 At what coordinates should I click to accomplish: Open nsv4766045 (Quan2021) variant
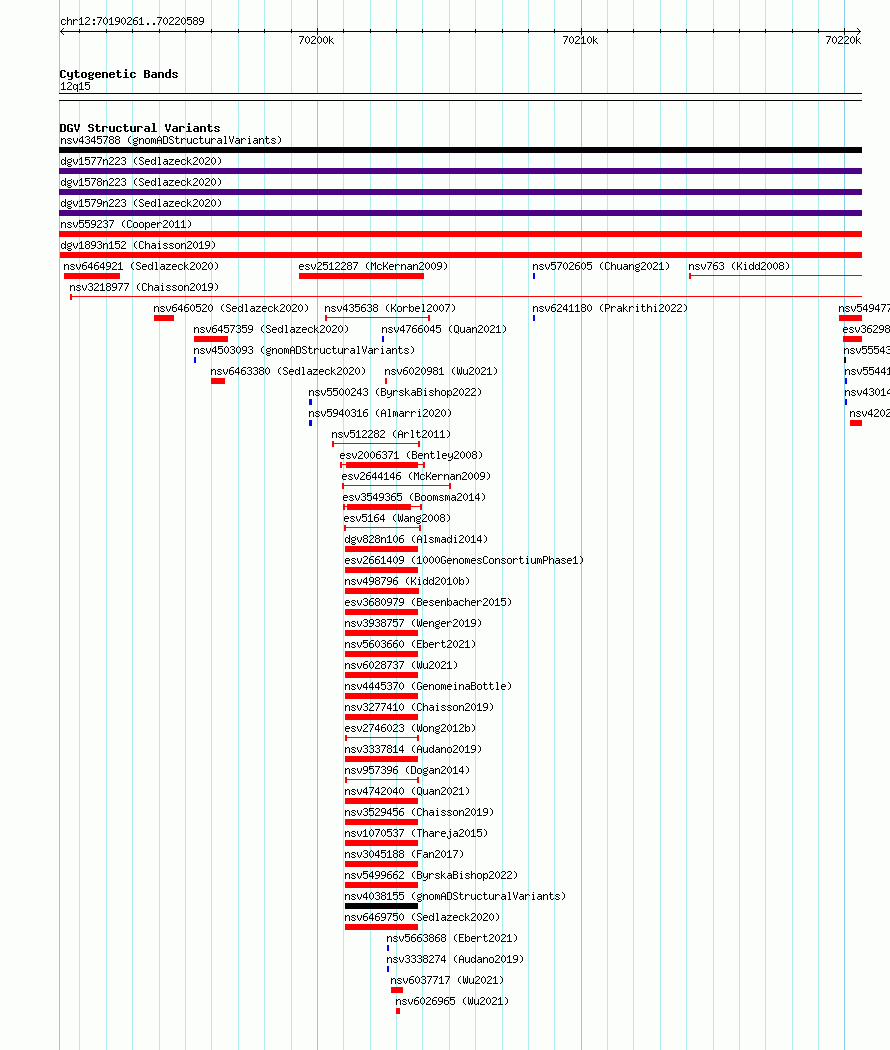[x=444, y=329]
